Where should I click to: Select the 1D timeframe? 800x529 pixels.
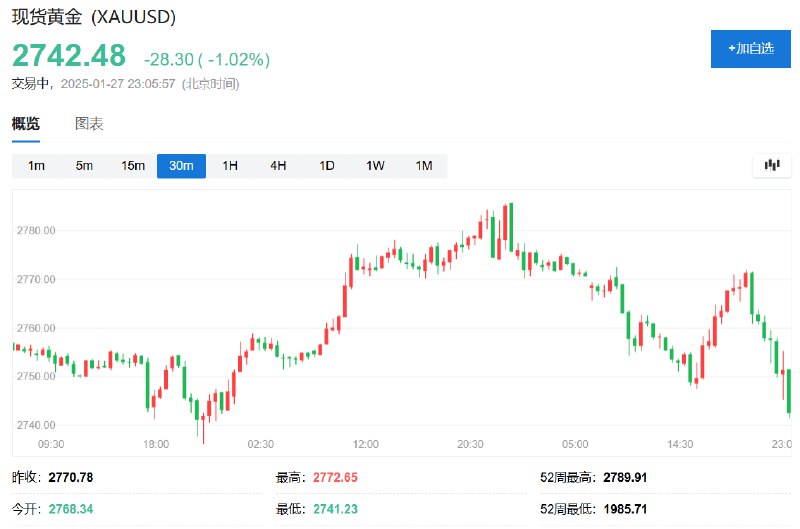tap(327, 166)
